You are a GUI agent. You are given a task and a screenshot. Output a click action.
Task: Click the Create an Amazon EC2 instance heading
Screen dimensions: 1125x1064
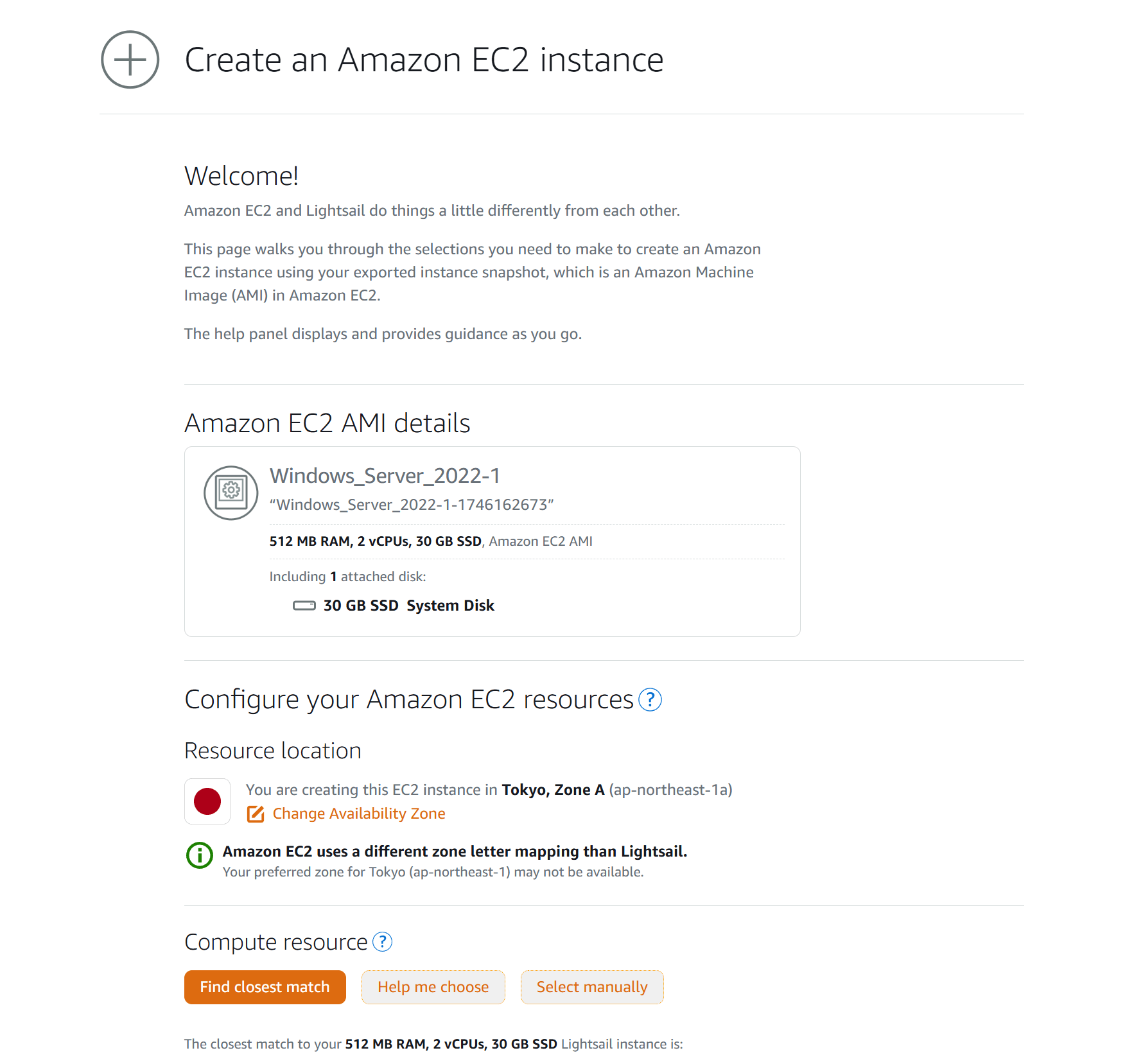[x=424, y=60]
